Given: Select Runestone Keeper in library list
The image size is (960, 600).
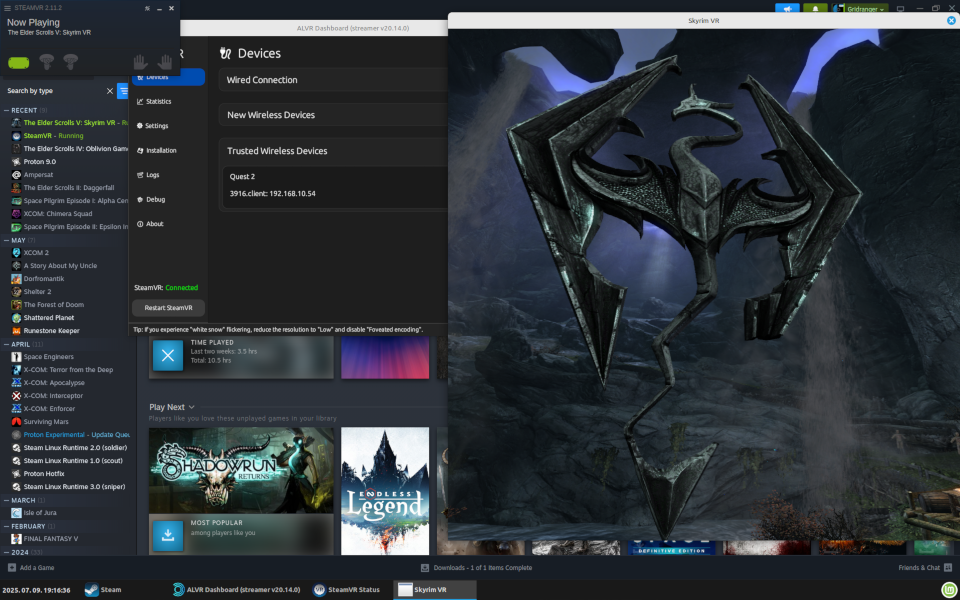Looking at the screenshot, I should pos(51,331).
